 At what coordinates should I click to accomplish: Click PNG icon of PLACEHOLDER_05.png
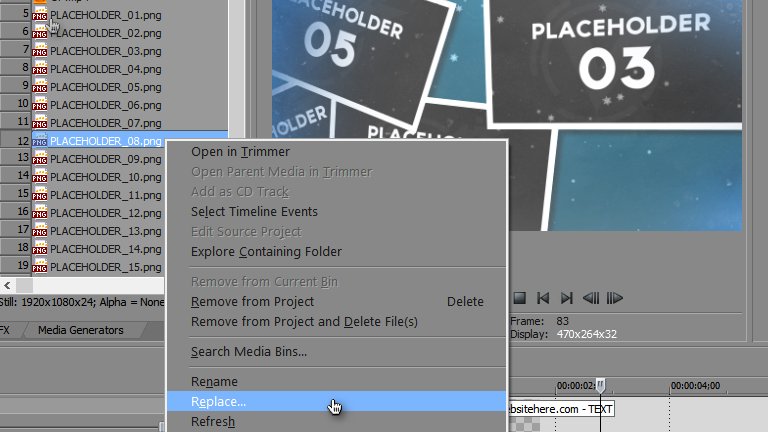[40, 87]
